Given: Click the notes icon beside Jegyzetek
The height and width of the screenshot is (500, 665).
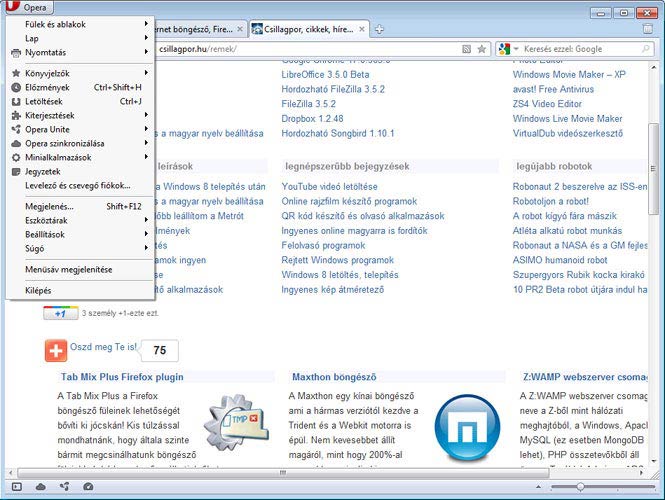Looking at the screenshot, I should [x=16, y=172].
